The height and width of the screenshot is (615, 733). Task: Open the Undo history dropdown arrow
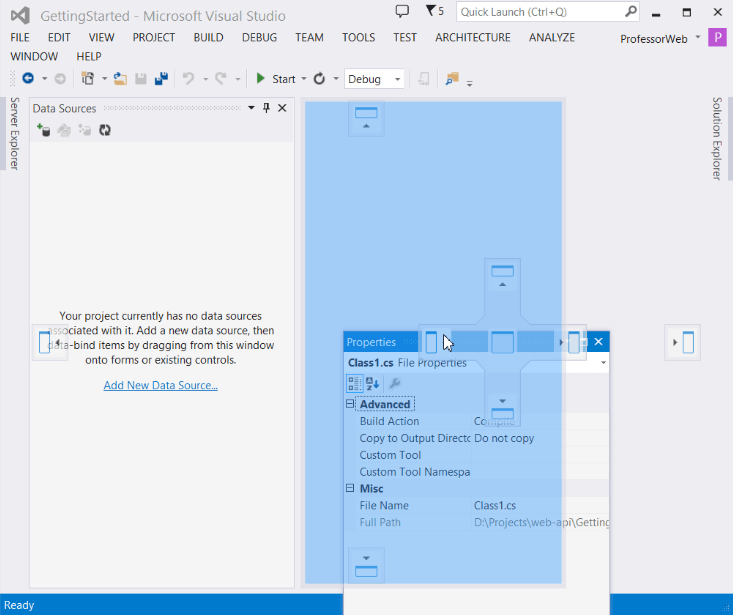[x=205, y=79]
